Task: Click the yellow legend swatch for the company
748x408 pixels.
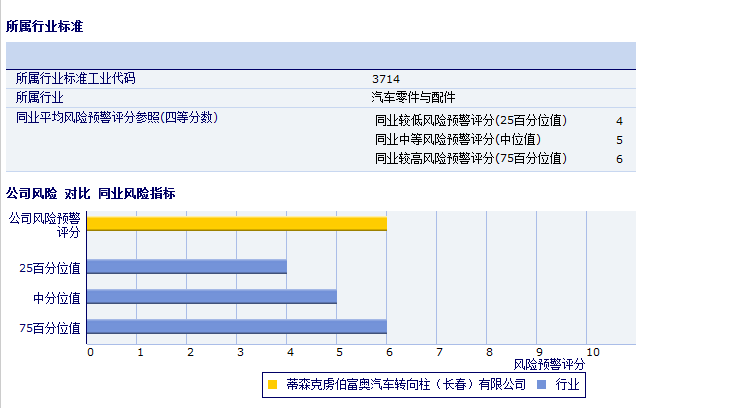Action: coord(272,383)
